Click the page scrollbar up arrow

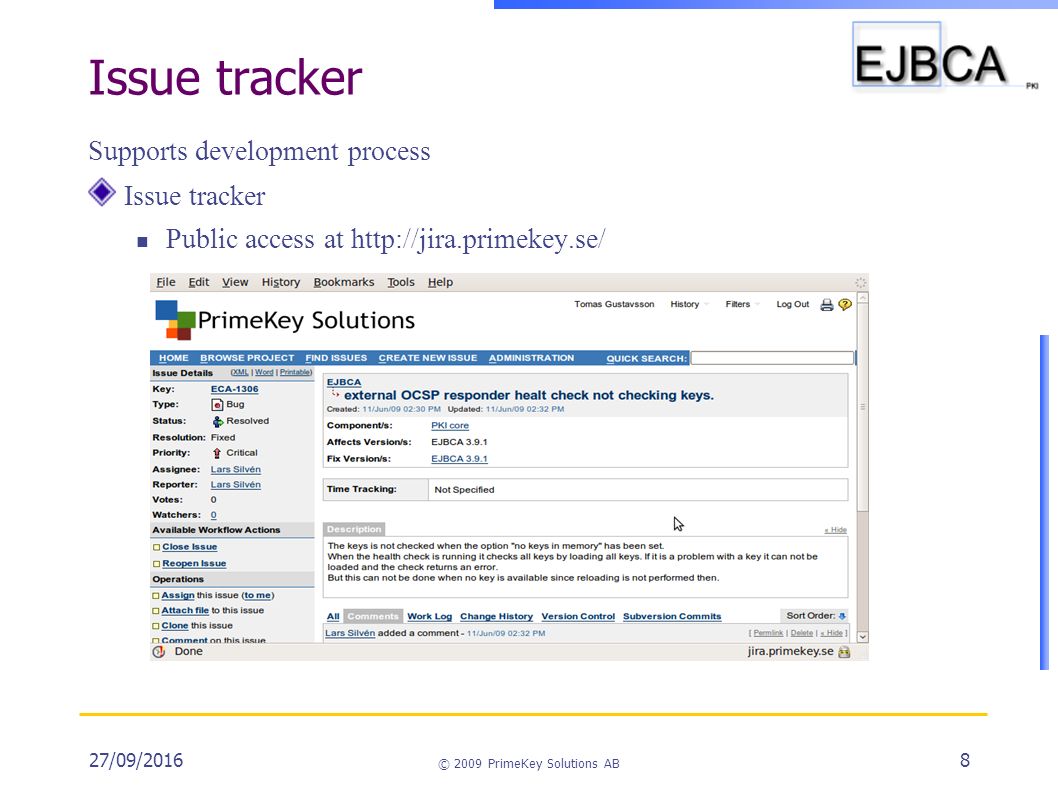point(862,298)
